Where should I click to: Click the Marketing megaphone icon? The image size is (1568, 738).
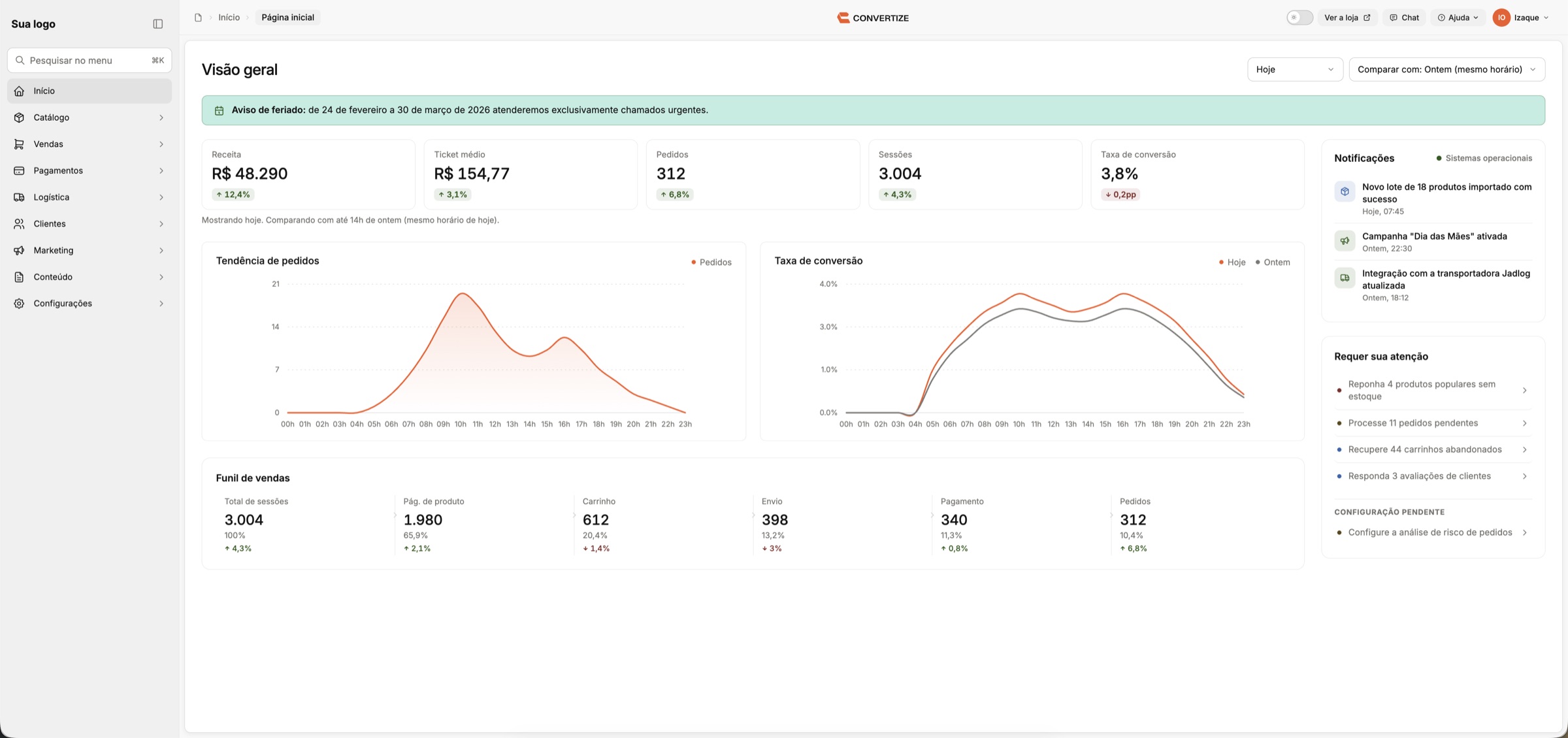click(19, 250)
